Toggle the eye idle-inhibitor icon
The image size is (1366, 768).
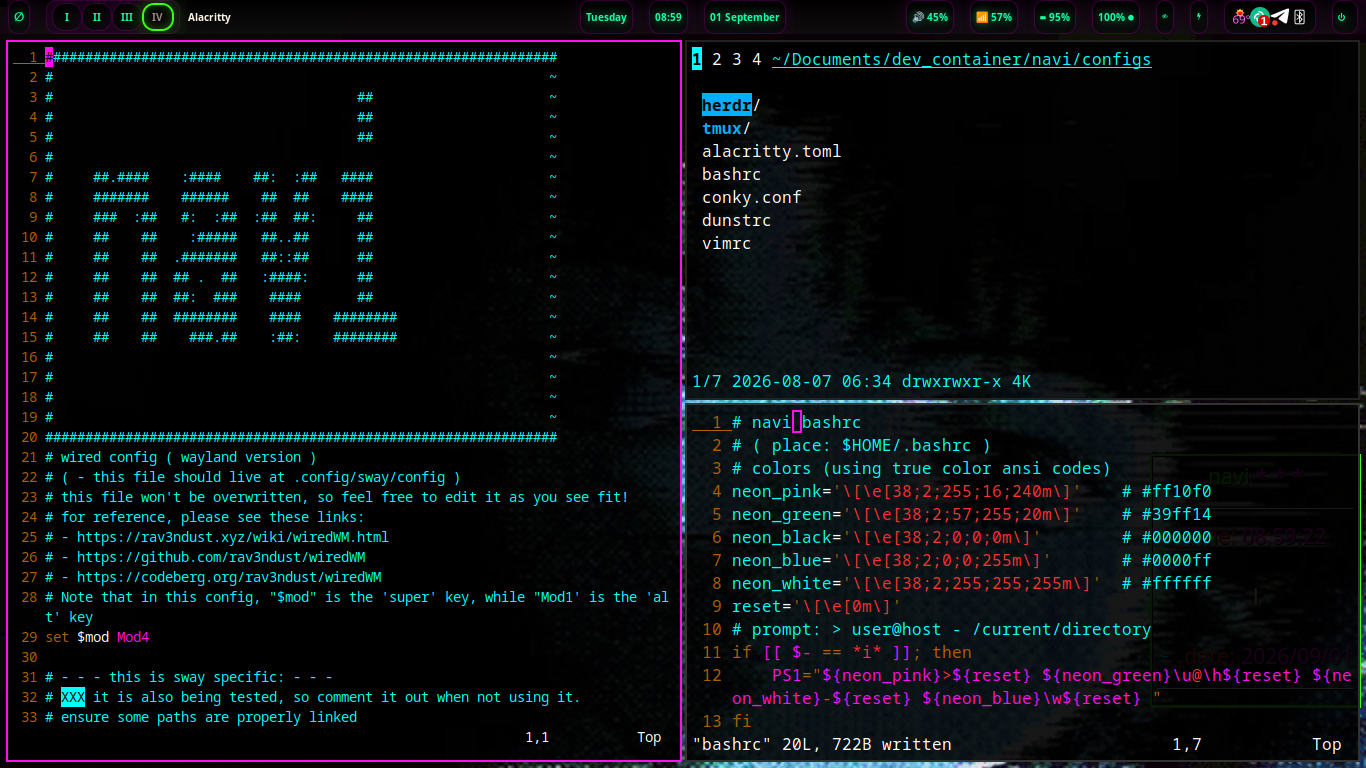pos(1164,17)
